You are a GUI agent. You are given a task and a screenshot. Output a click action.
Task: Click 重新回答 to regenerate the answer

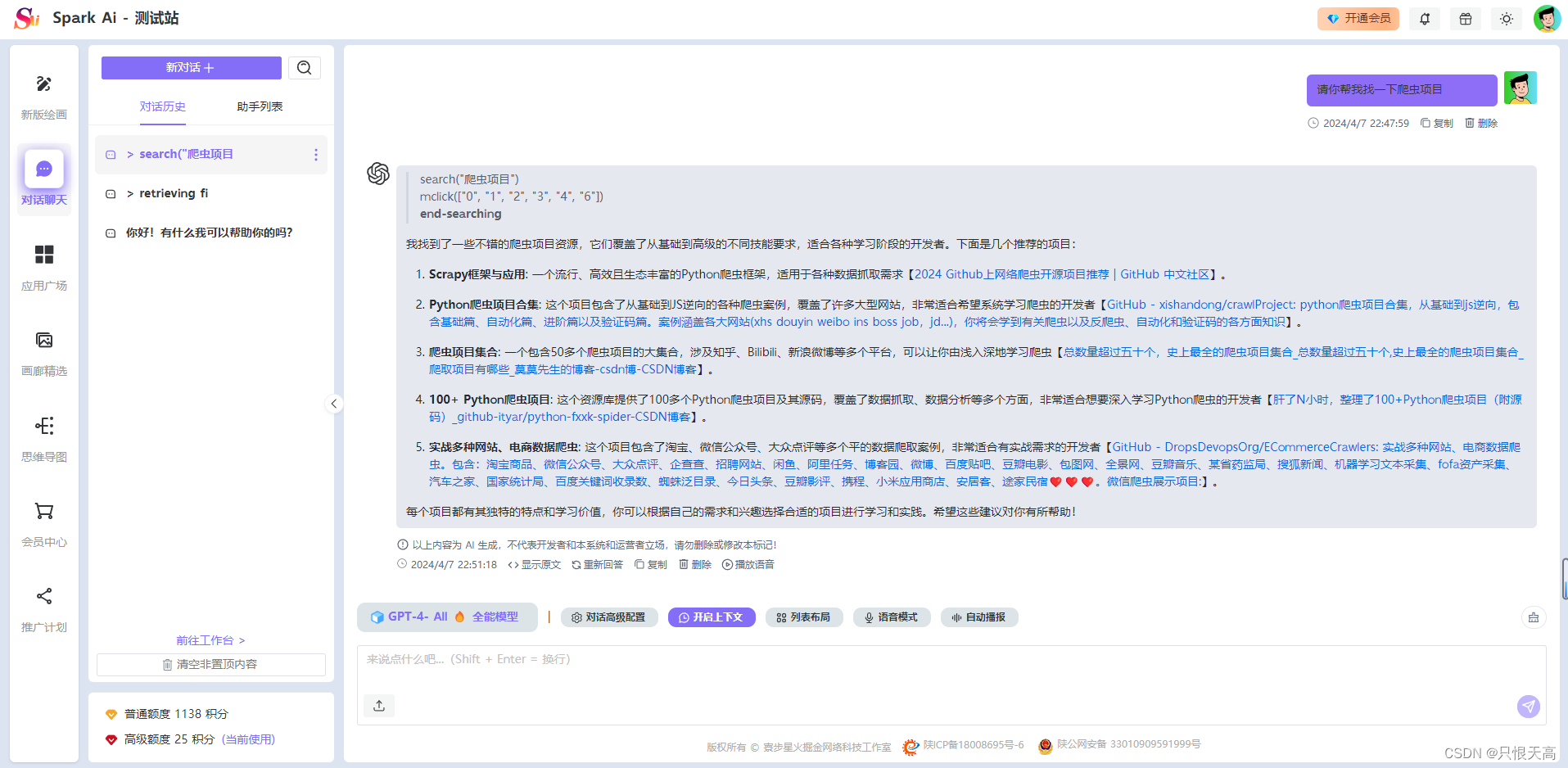click(x=598, y=565)
